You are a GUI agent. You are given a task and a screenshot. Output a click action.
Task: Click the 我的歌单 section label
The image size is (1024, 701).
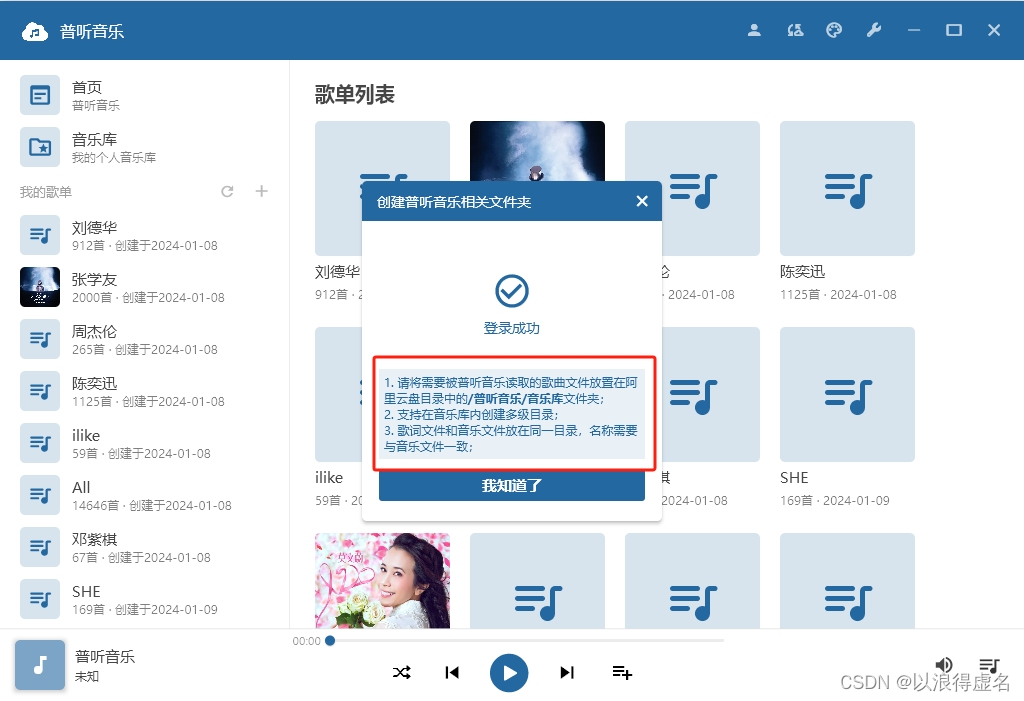pos(46,192)
